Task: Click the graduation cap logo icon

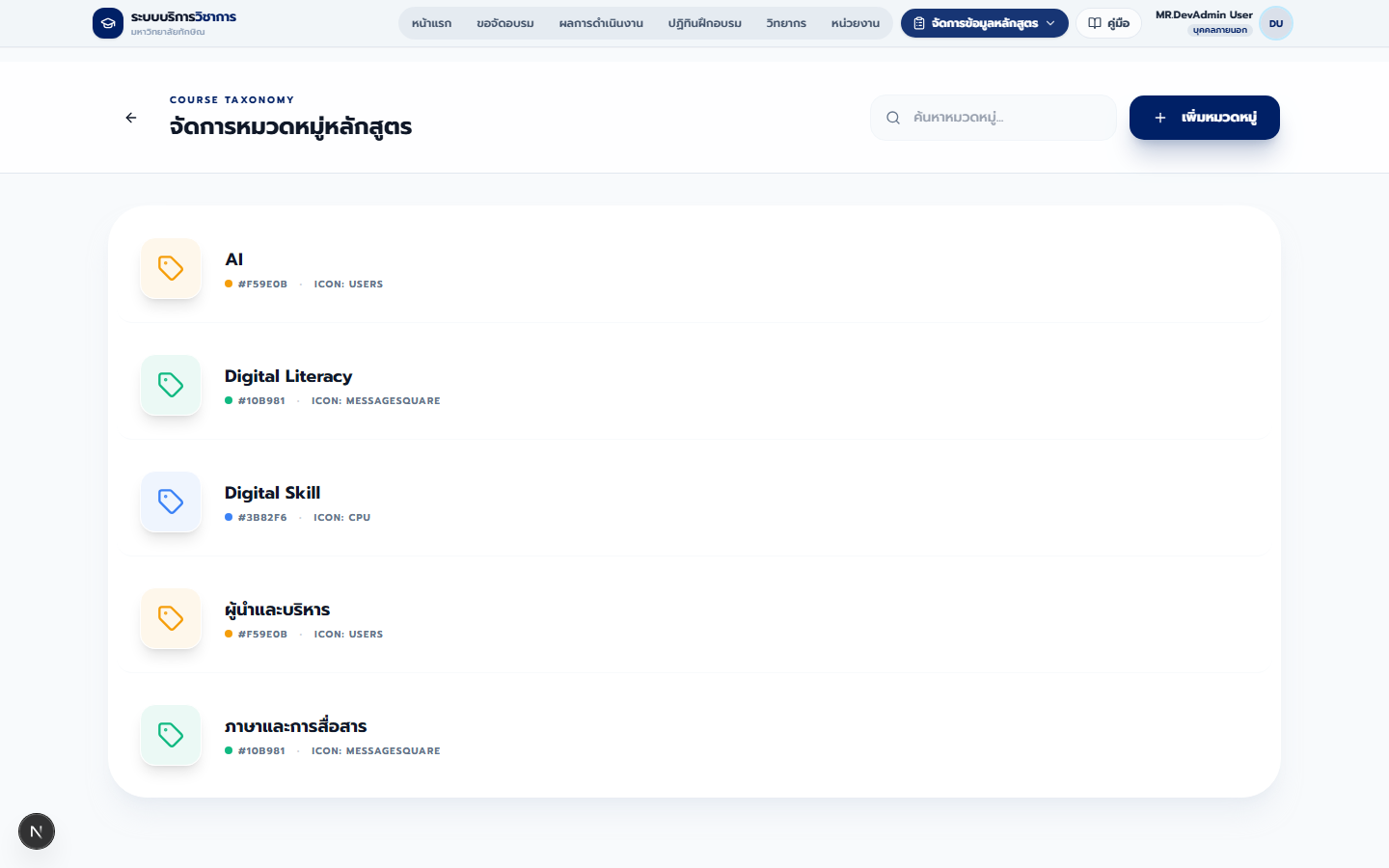Action: point(108,23)
